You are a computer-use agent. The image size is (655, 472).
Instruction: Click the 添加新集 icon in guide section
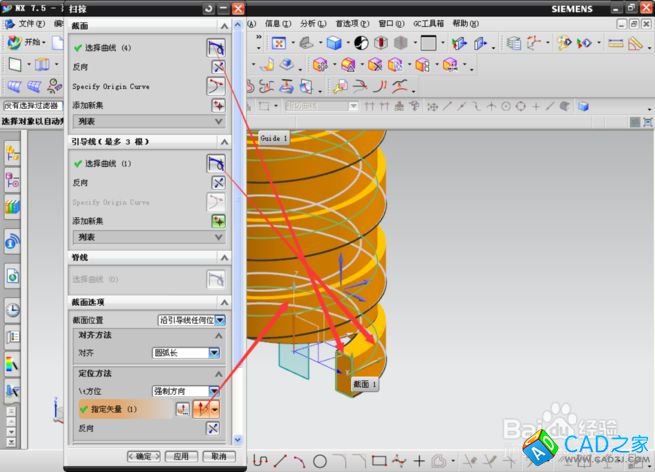tap(216, 221)
